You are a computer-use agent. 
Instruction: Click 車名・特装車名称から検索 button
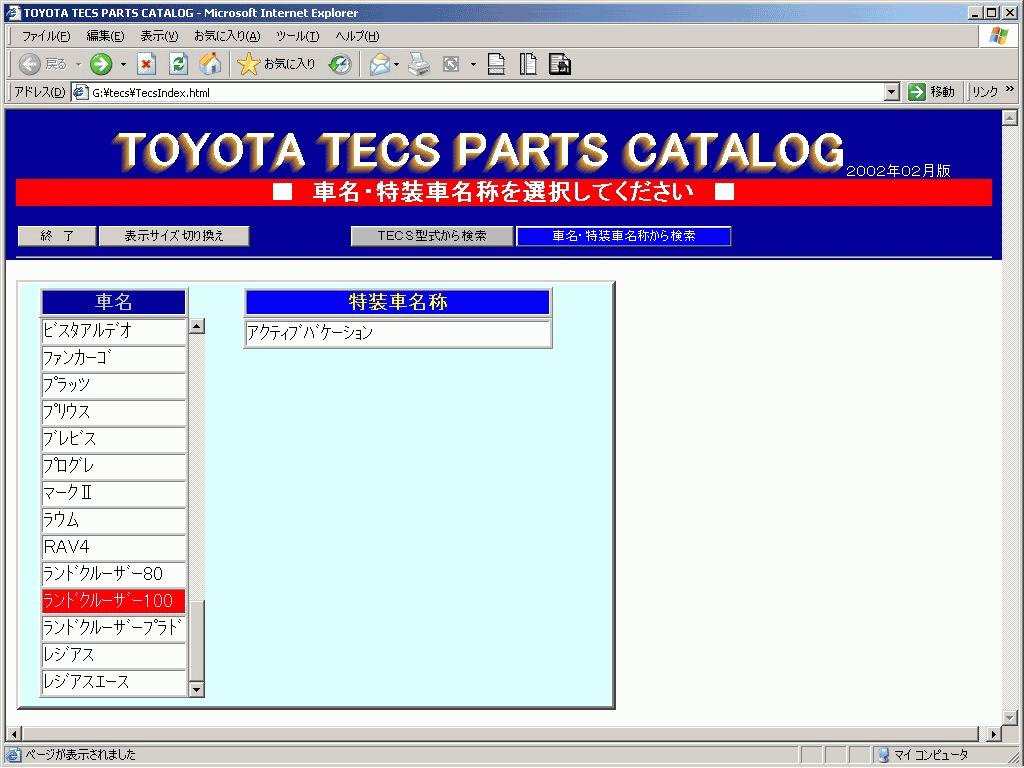click(x=624, y=236)
